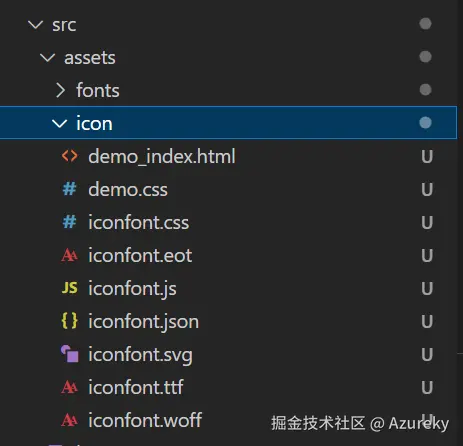Click the CSS hash icon beside demo.css

tap(70, 189)
